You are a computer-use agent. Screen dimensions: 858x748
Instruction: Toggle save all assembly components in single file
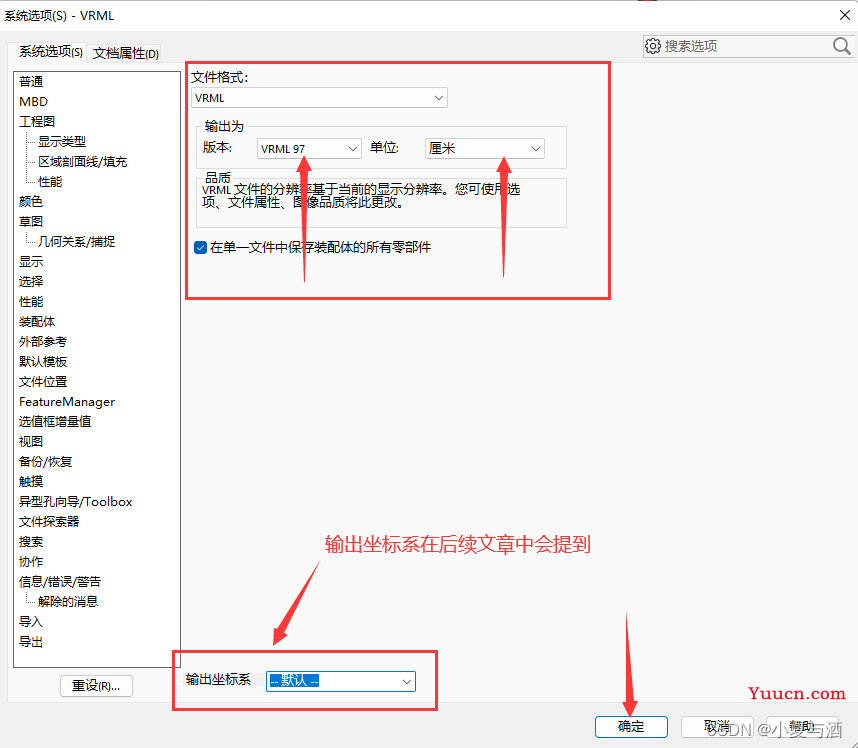point(201,247)
